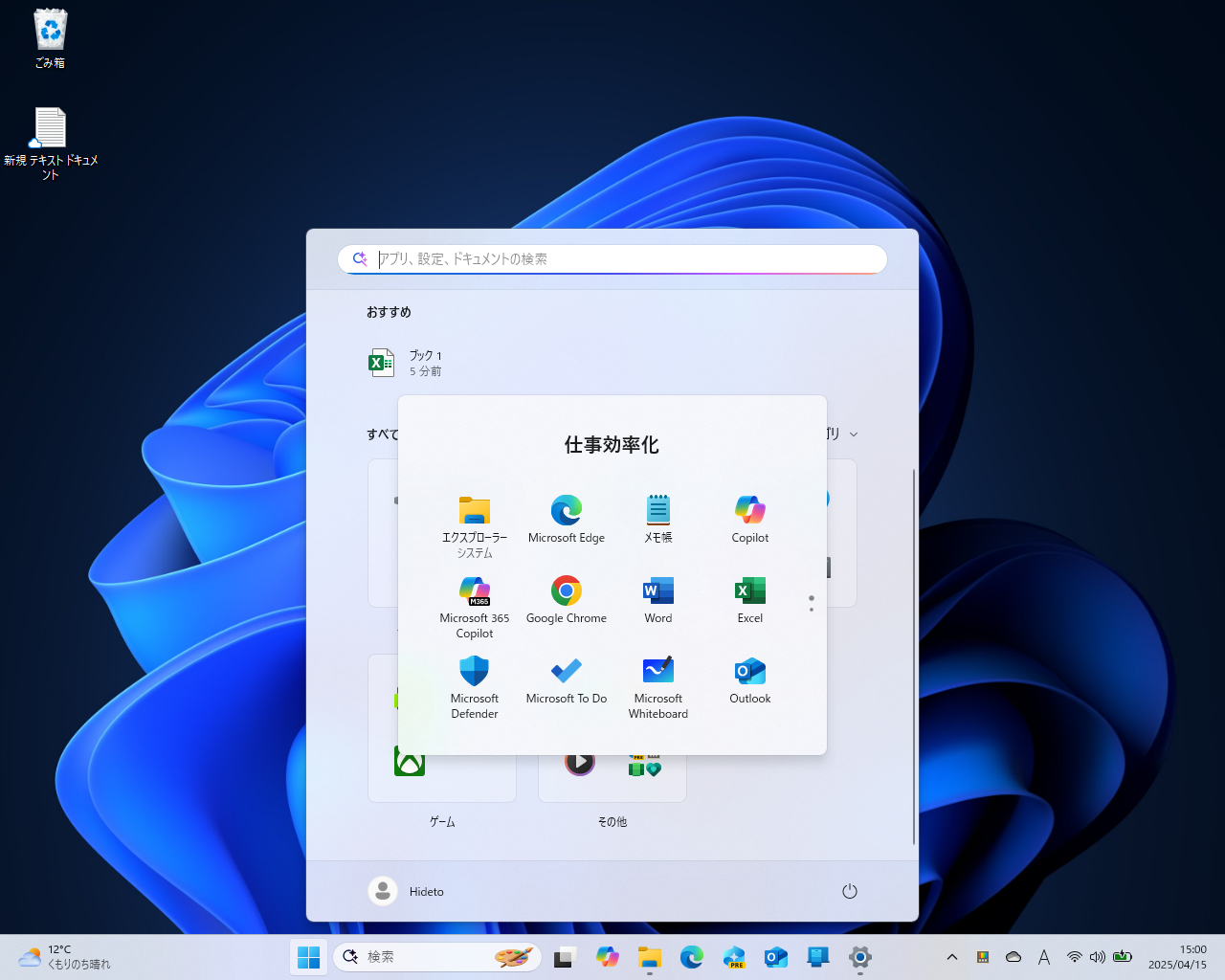Switch folder page using the page dots
The height and width of the screenshot is (980, 1225).
(x=811, y=601)
